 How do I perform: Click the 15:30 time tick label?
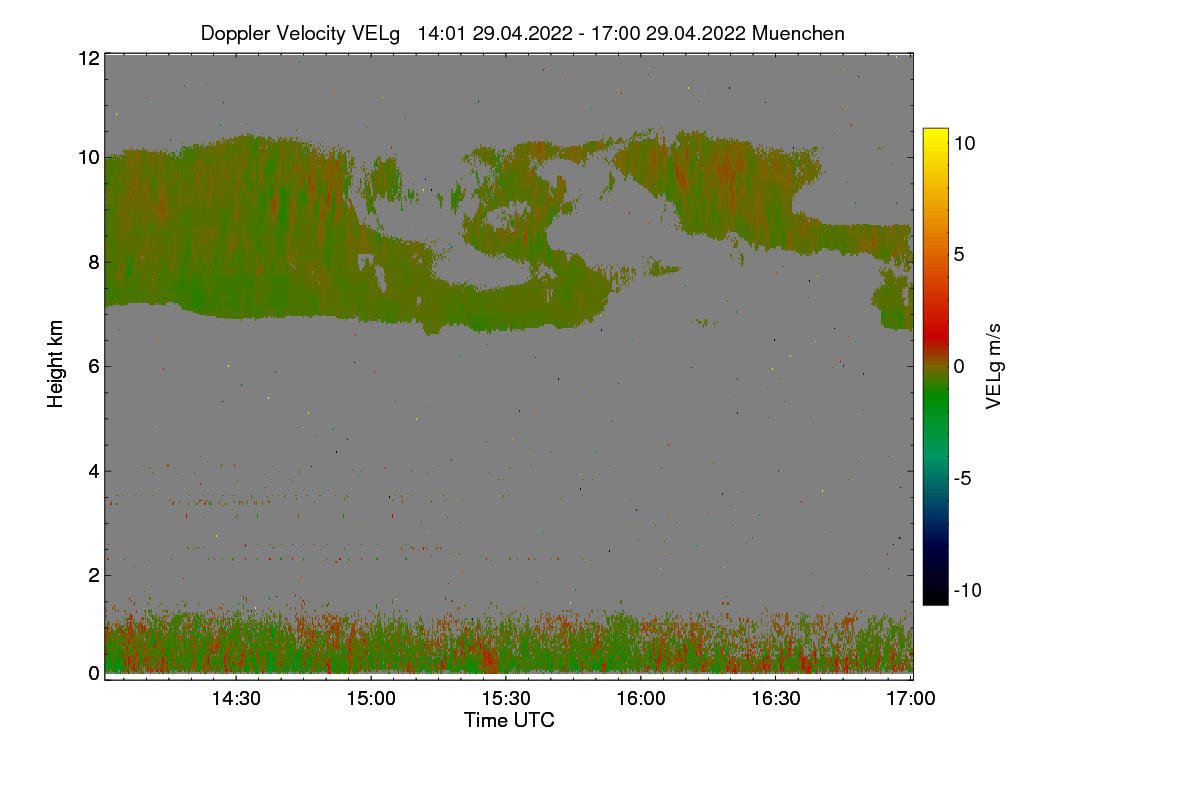[x=506, y=699]
